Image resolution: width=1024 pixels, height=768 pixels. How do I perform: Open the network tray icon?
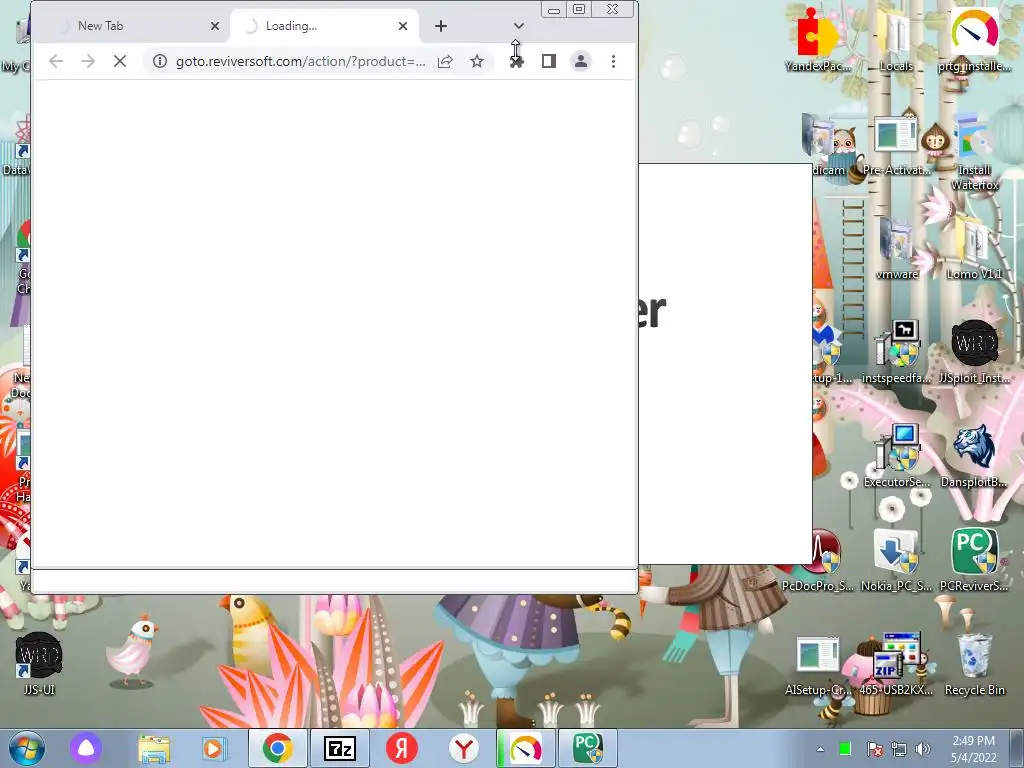899,749
